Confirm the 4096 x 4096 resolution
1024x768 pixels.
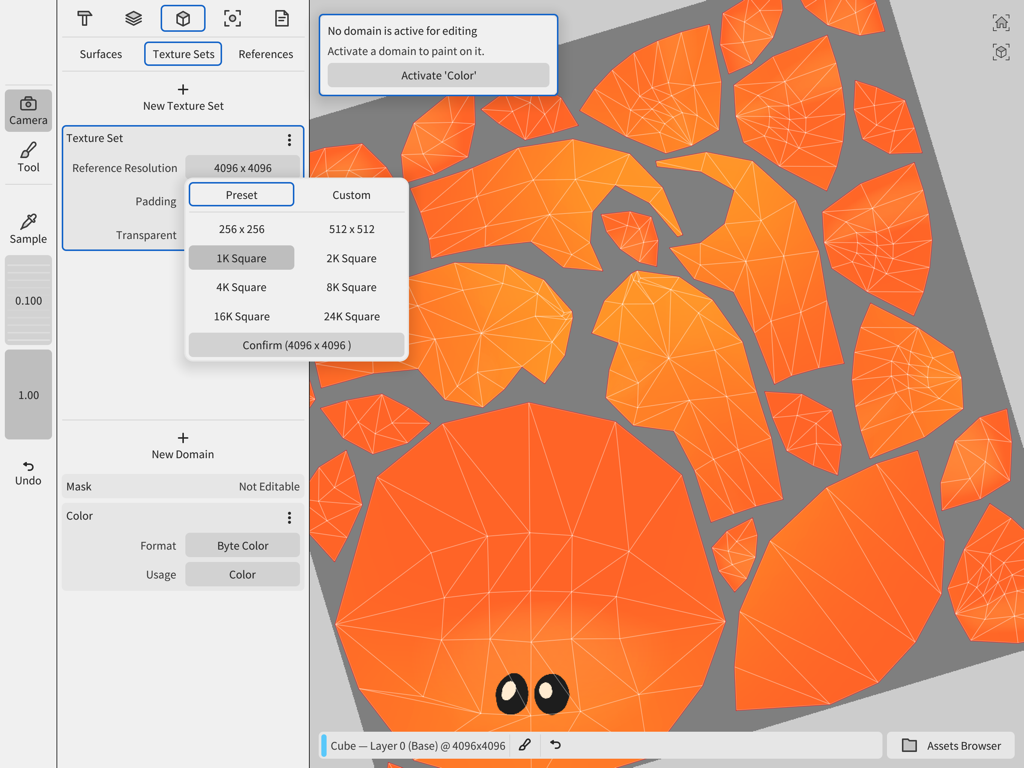pos(296,344)
